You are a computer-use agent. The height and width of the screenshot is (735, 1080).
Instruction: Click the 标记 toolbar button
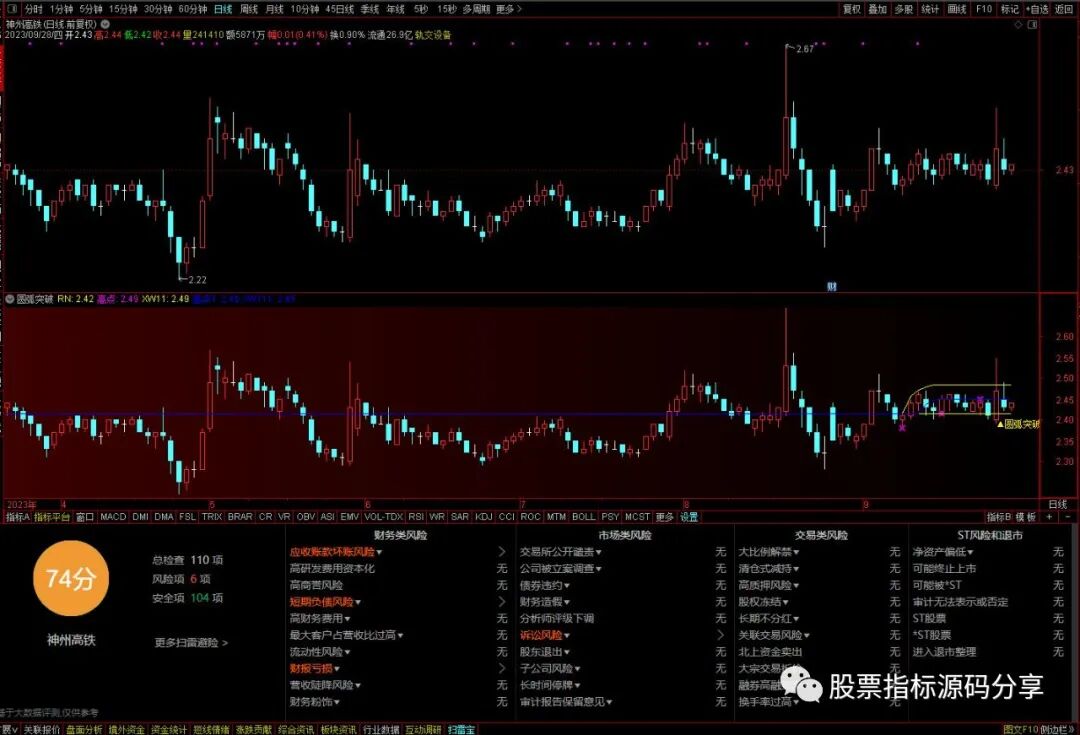click(1009, 9)
